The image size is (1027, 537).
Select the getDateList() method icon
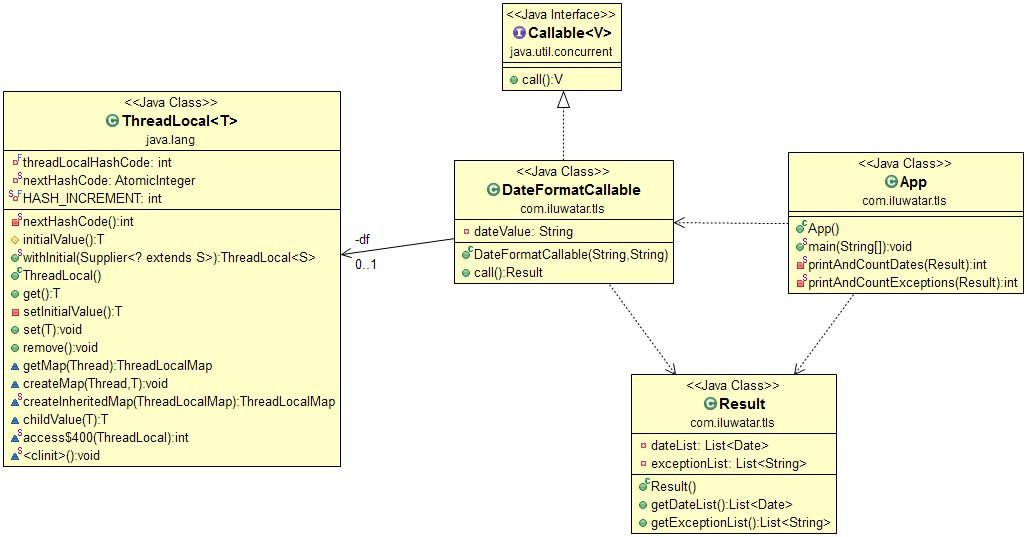[642, 504]
